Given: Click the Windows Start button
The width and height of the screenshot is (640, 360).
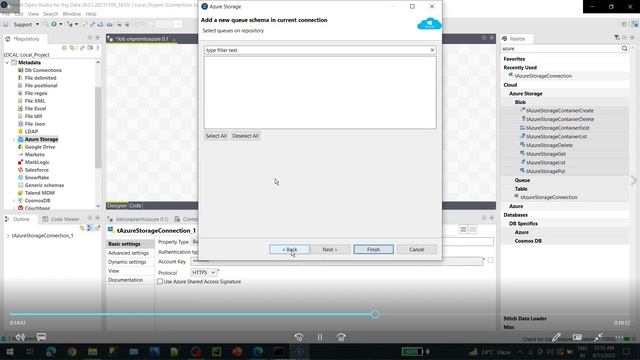Looking at the screenshot, I should click(9, 351).
